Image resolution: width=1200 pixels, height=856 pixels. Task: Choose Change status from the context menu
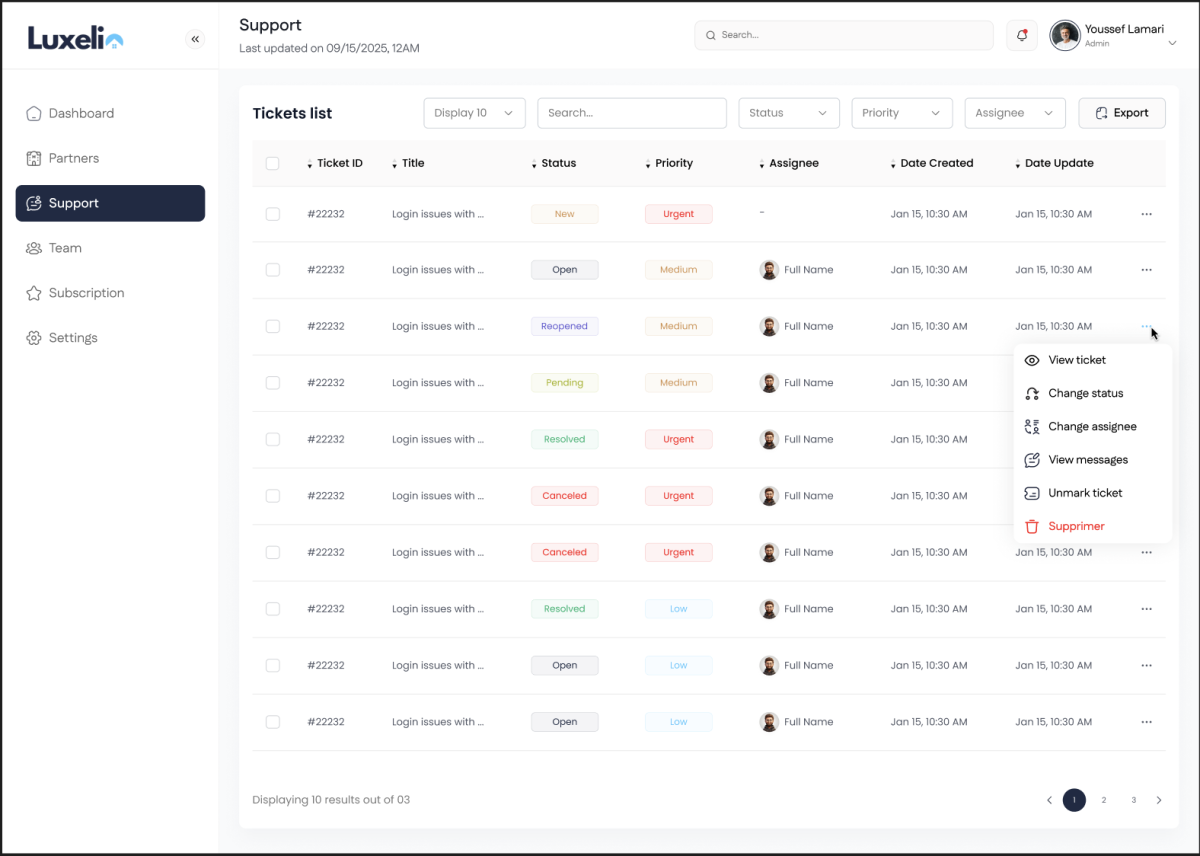1085,393
